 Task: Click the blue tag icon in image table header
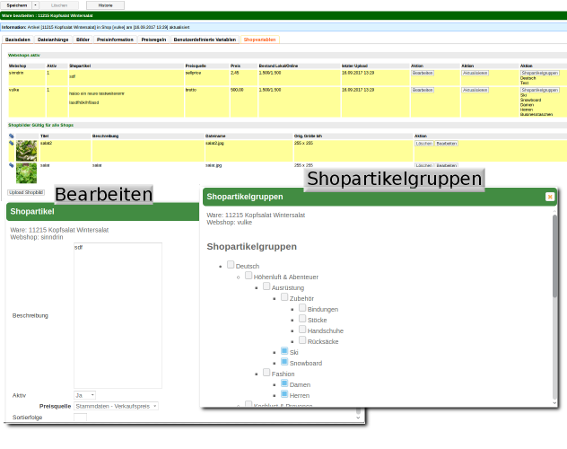11,136
